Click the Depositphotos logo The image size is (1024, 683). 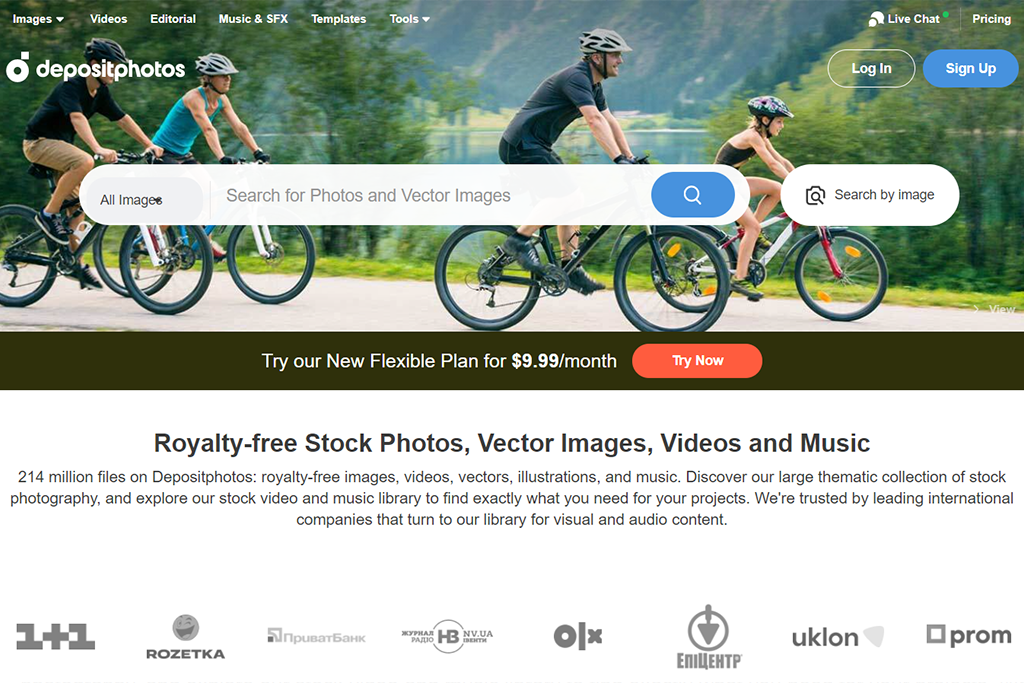pos(96,68)
